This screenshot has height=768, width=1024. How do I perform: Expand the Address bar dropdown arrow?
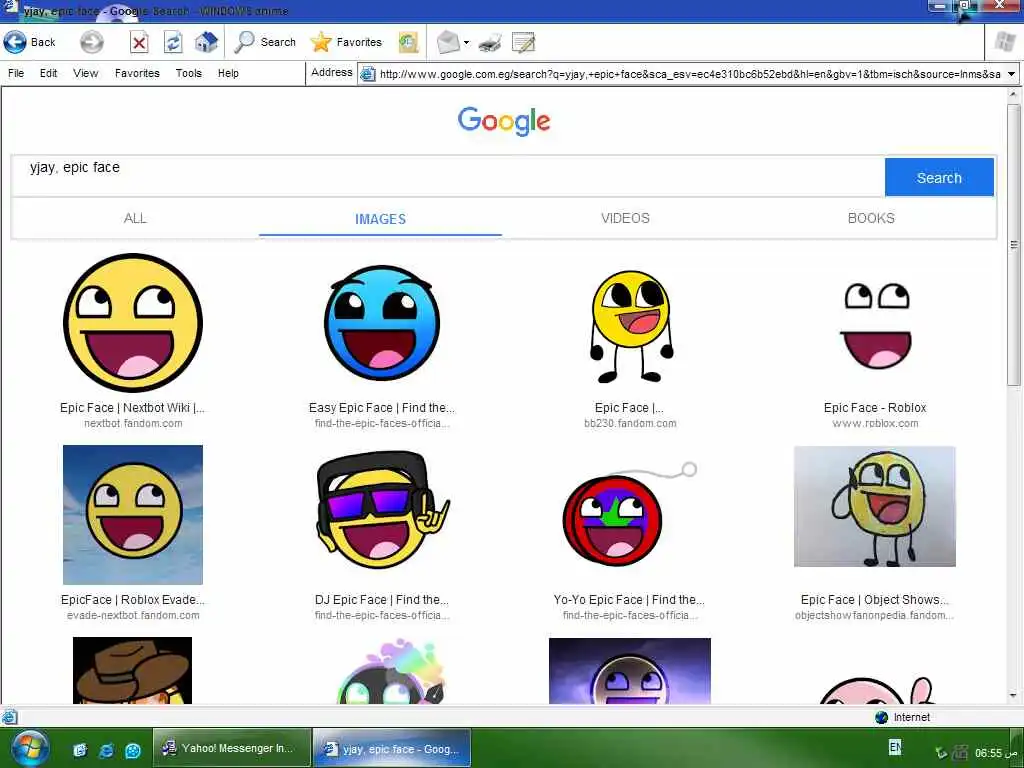tap(1012, 74)
